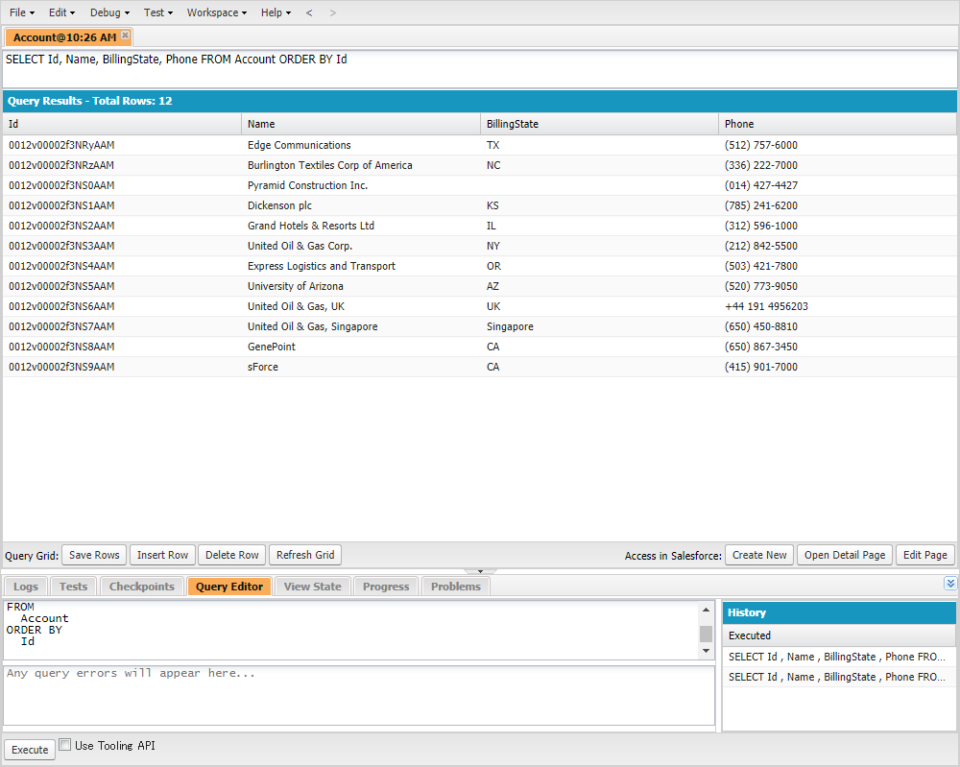The height and width of the screenshot is (767, 960).
Task: Sort by the Id column header
Action: click(x=122, y=124)
